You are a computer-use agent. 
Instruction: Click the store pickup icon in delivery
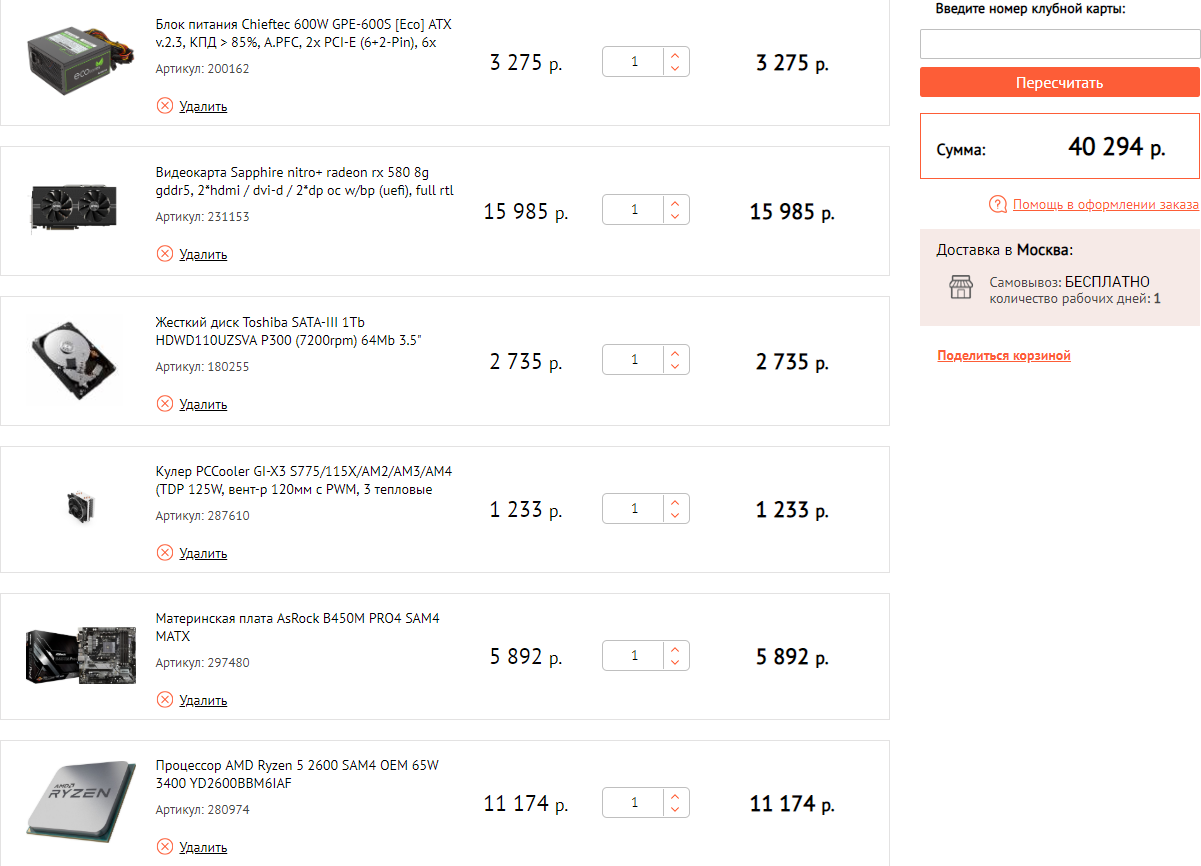tap(960, 288)
